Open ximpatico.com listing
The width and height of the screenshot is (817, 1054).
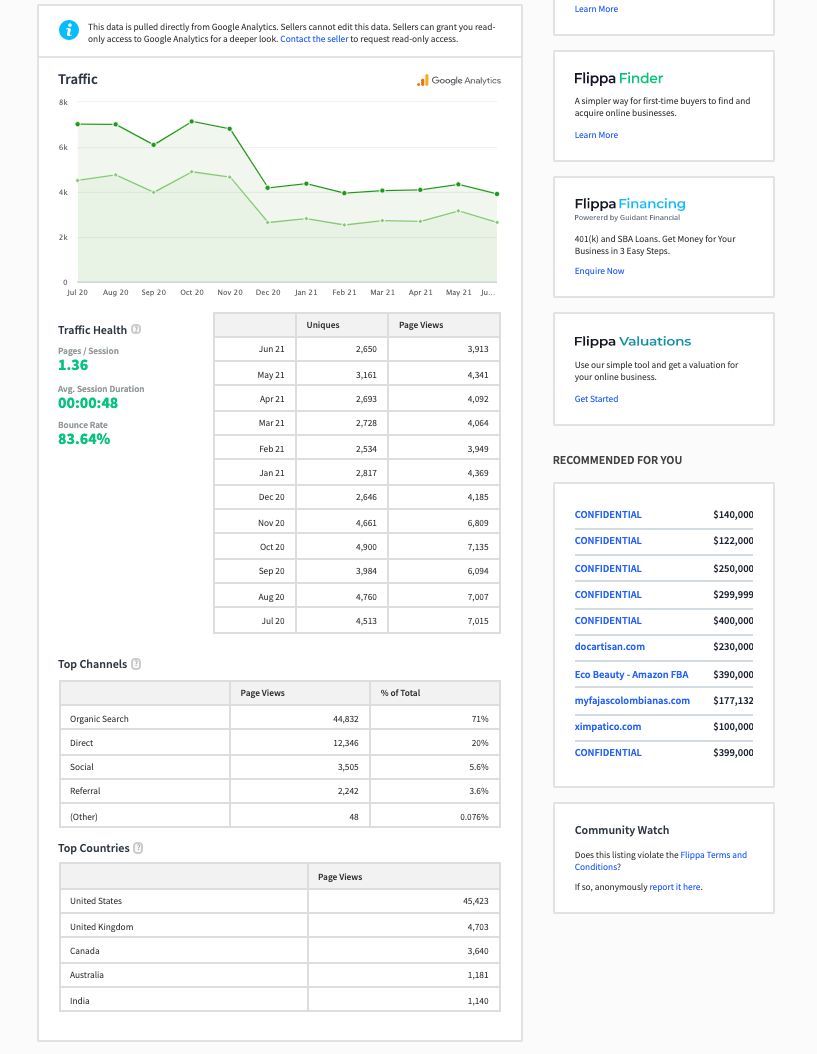608,727
